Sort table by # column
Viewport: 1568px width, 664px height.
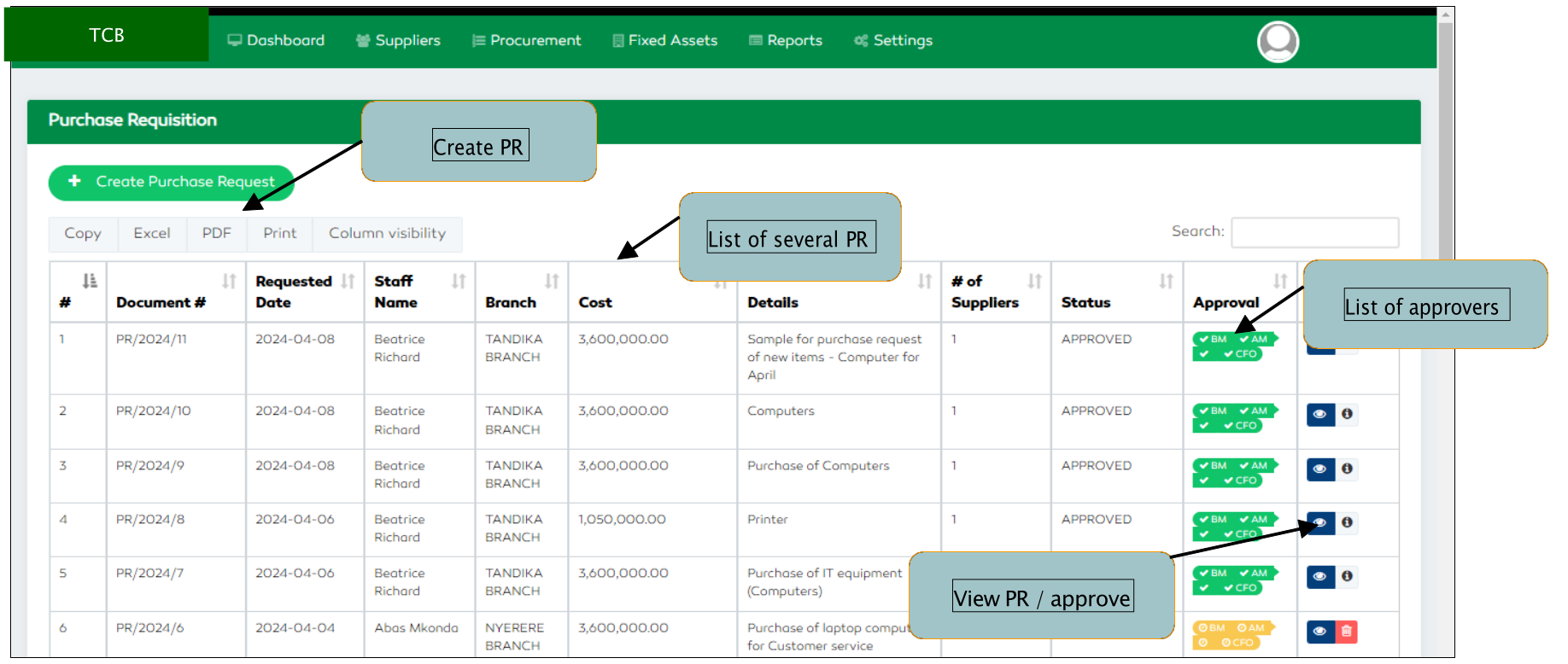tap(78, 292)
